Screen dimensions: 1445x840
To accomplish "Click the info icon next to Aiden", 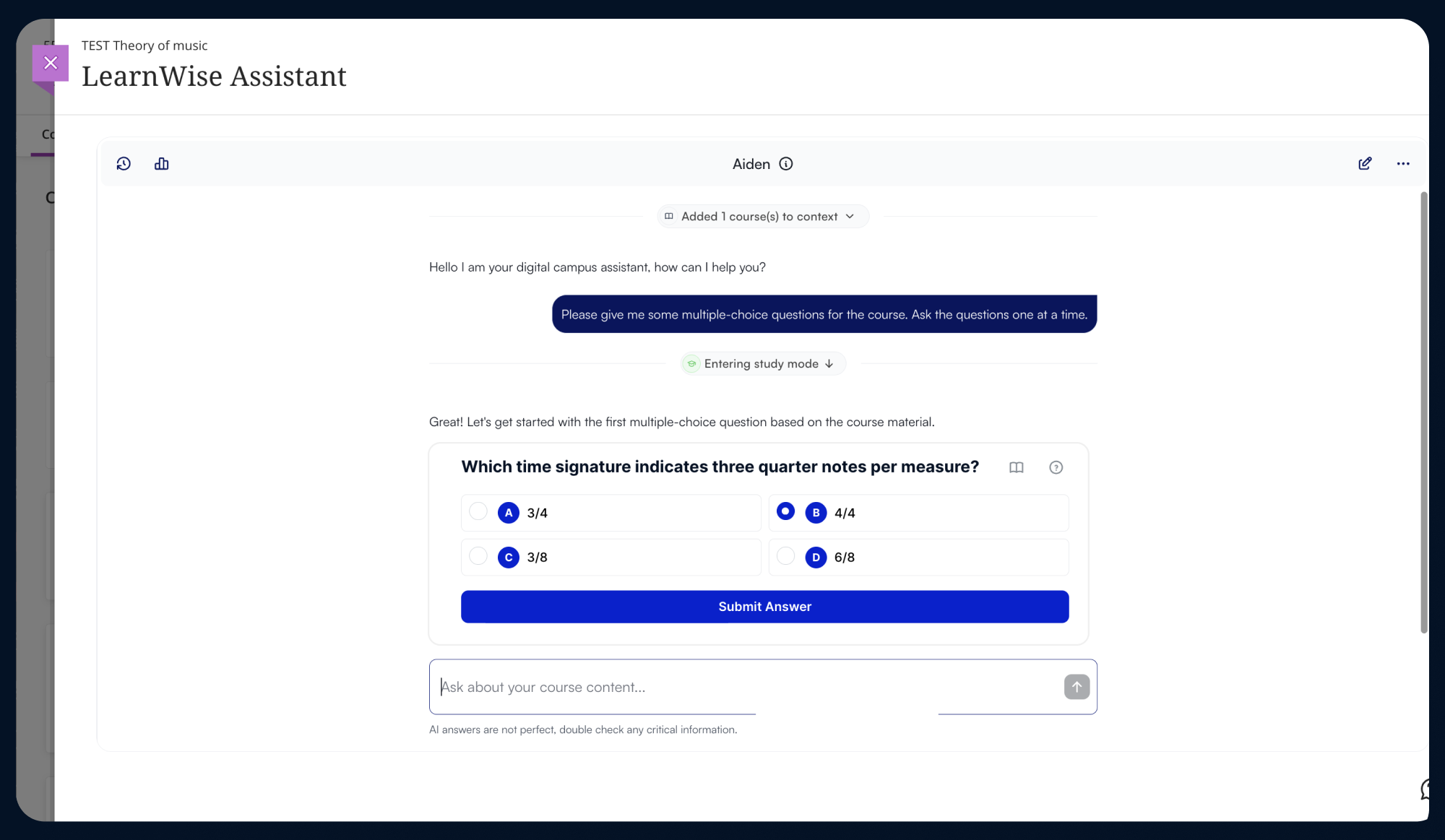I will click(786, 164).
